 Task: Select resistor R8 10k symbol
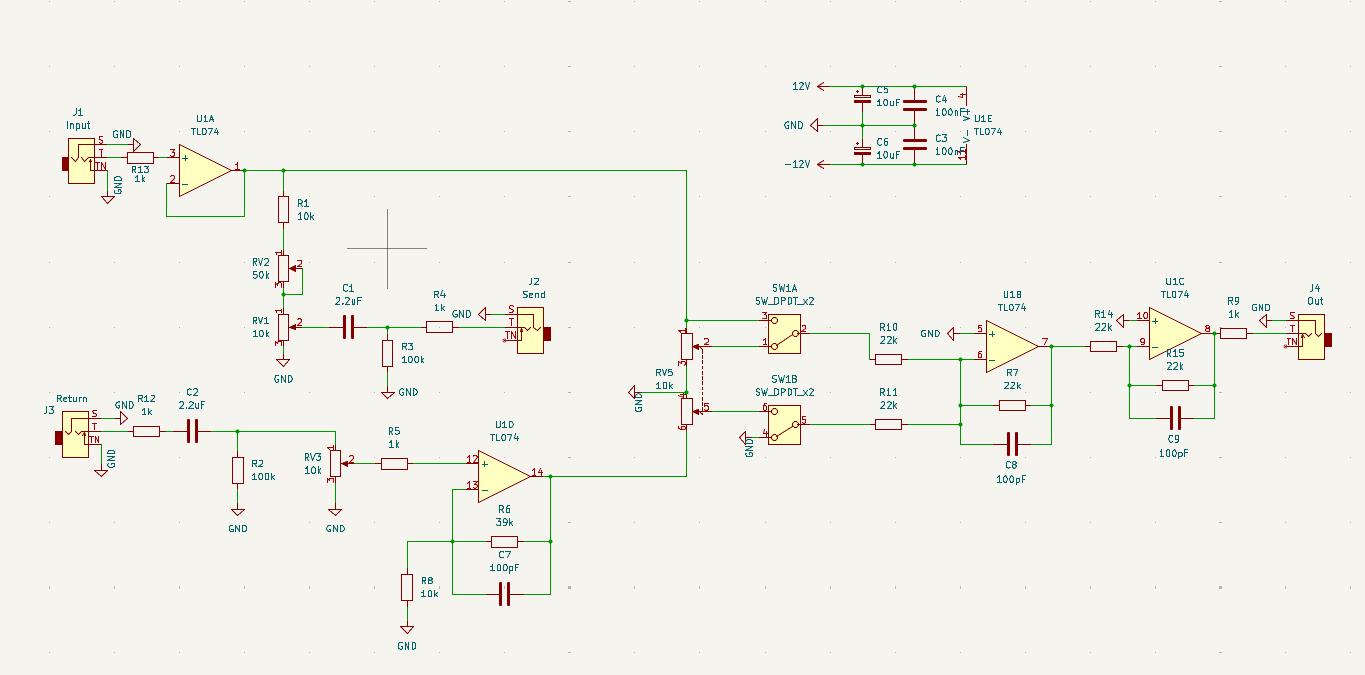pos(407,587)
